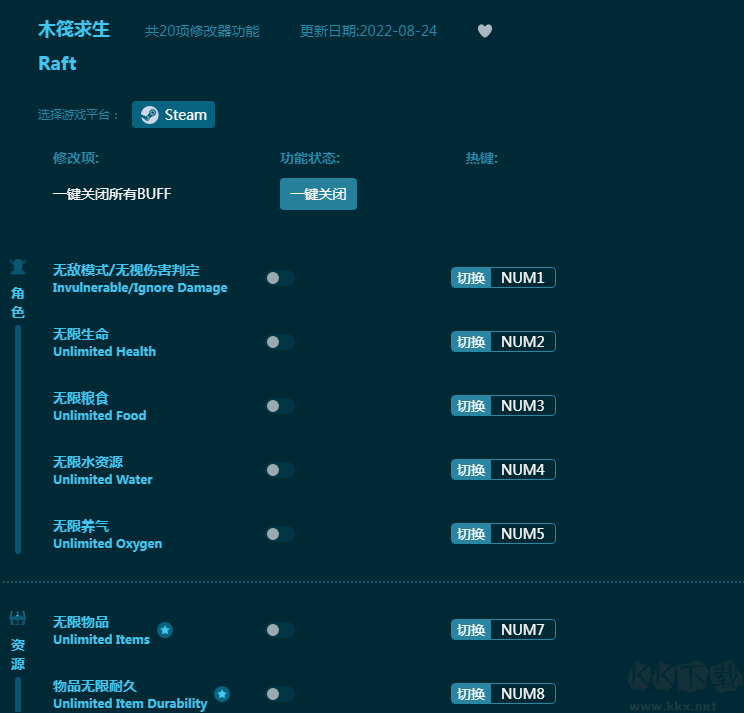744x713 pixels.
Task: Click the Unlimited Oxygen label
Action: 108,544
